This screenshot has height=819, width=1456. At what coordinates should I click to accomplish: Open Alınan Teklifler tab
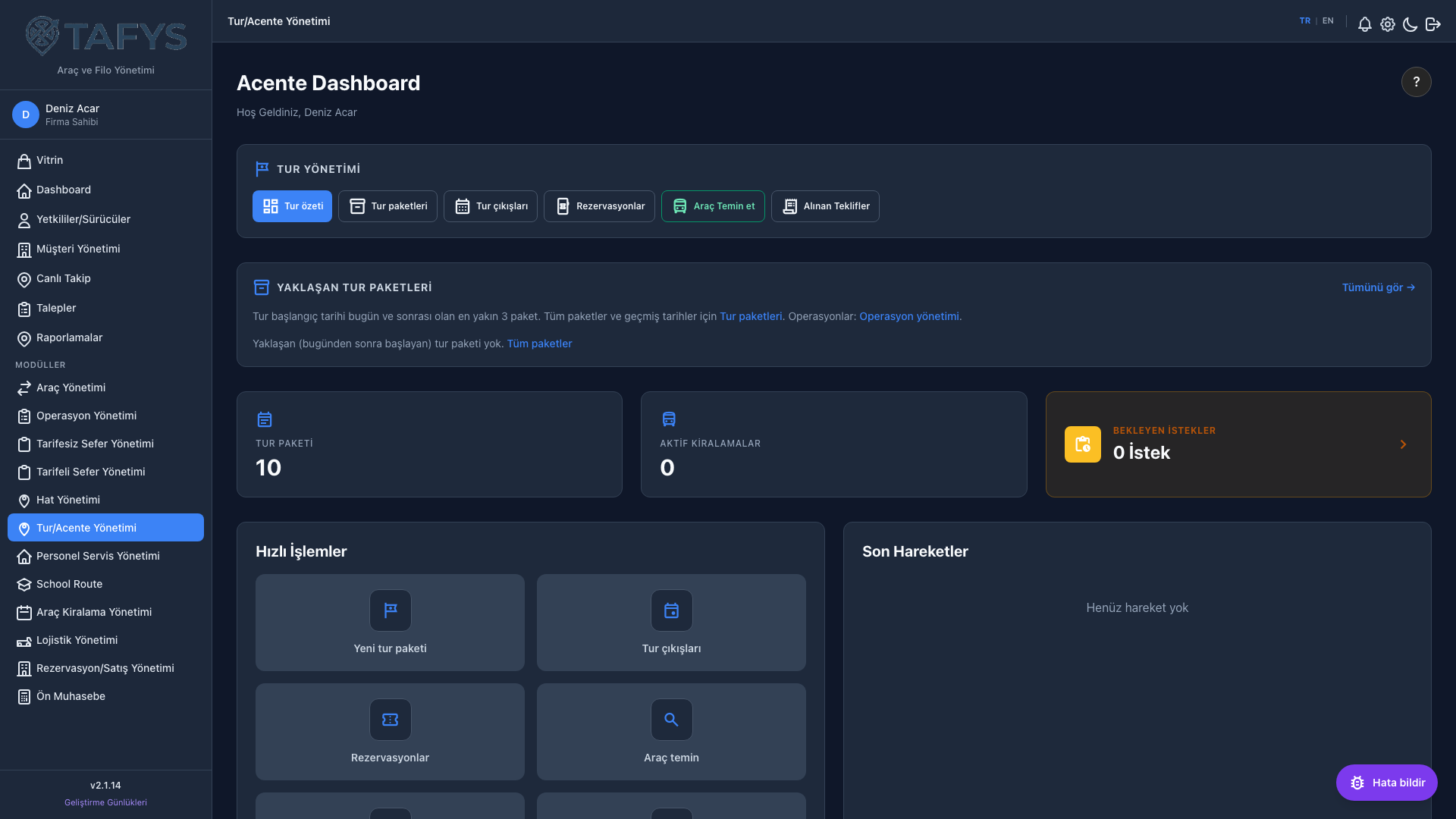[825, 206]
